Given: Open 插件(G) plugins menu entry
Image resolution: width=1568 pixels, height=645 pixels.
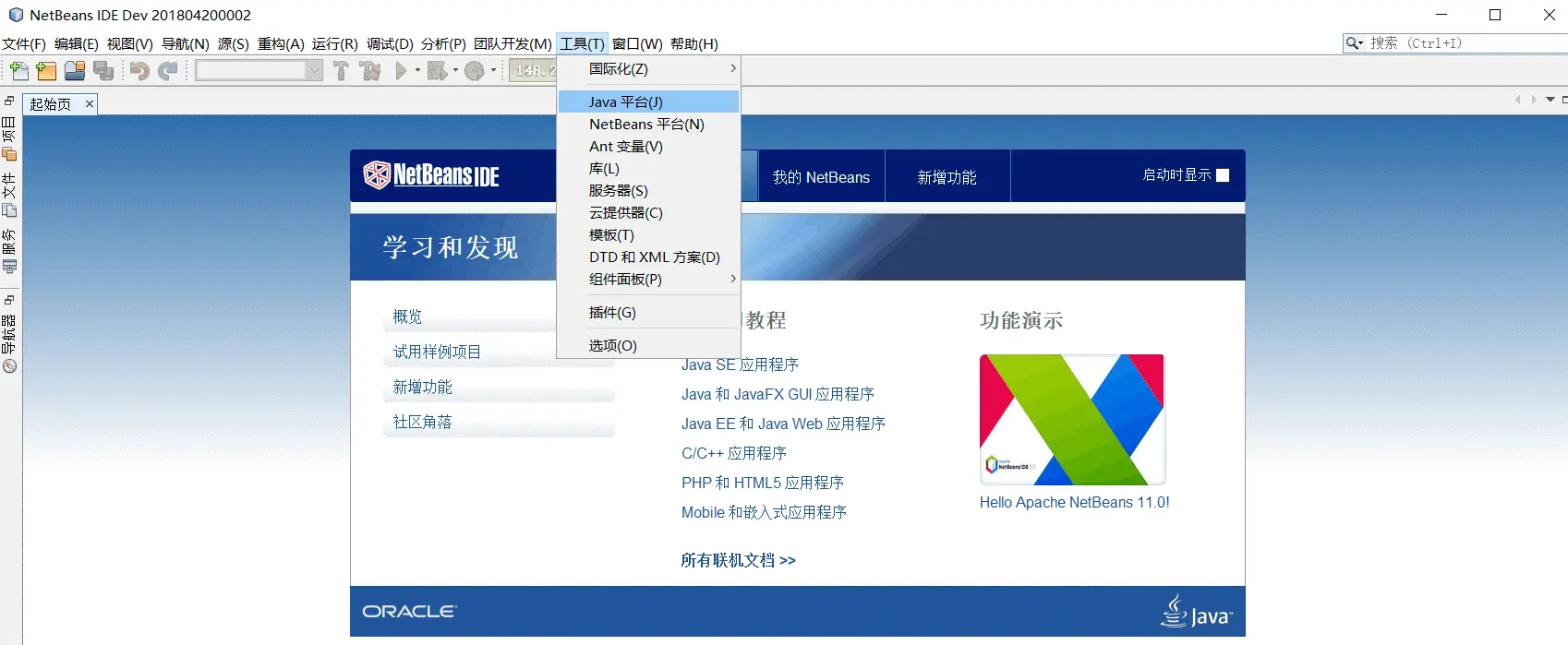Looking at the screenshot, I should click(x=648, y=313).
